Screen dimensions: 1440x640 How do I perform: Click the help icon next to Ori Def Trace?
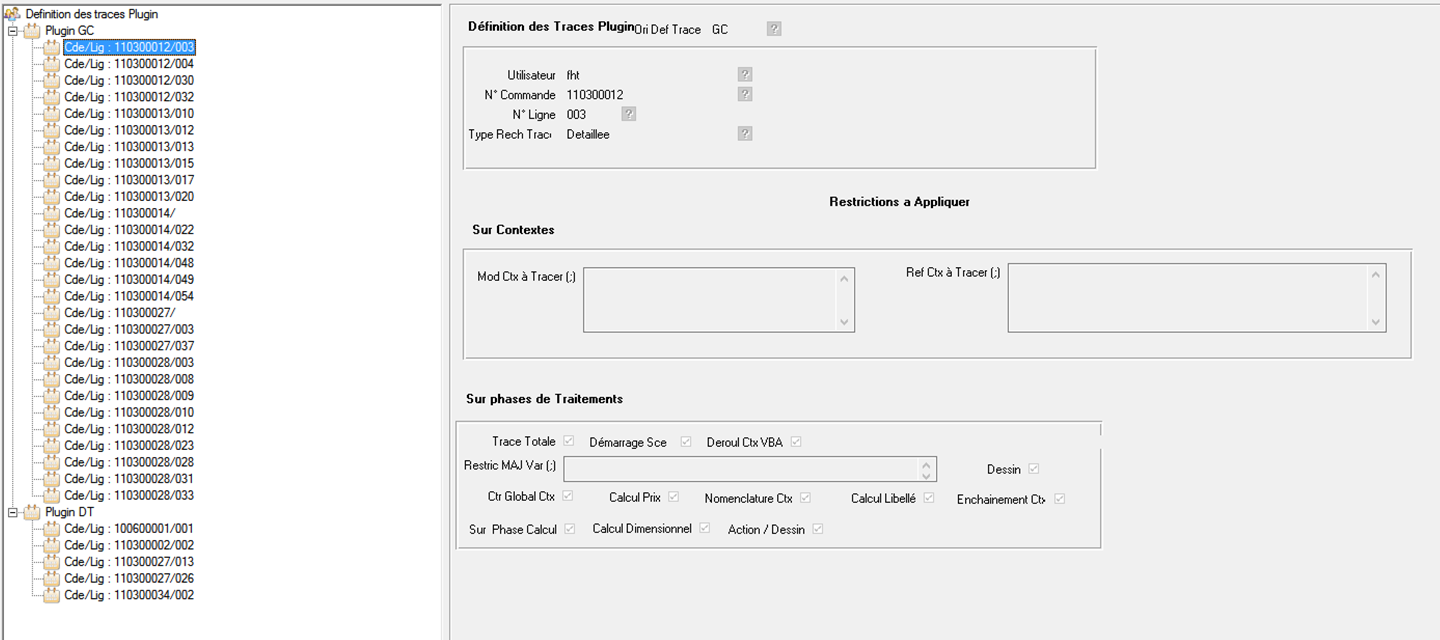click(774, 29)
